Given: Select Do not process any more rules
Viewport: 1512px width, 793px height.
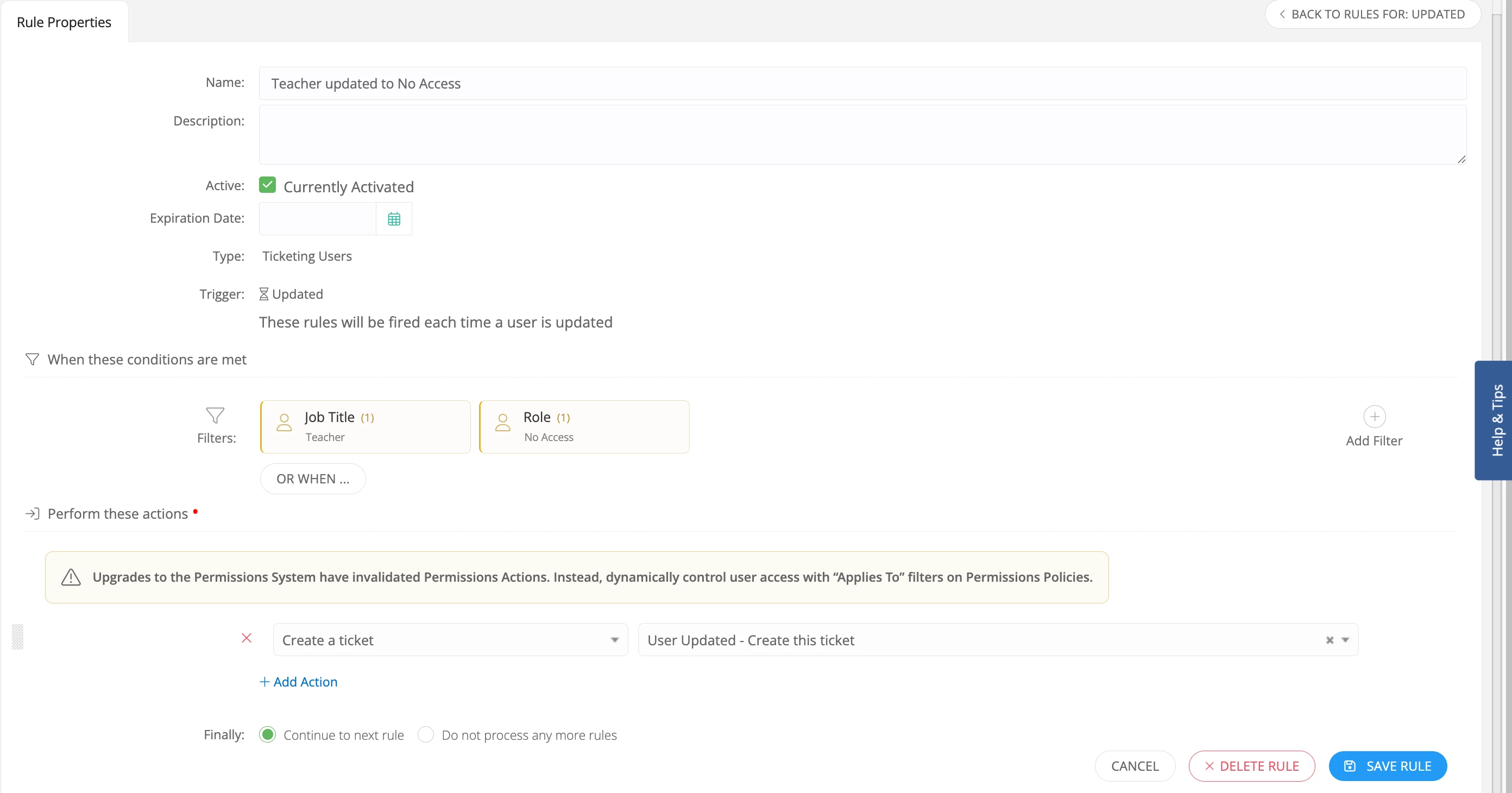Looking at the screenshot, I should coord(426,735).
